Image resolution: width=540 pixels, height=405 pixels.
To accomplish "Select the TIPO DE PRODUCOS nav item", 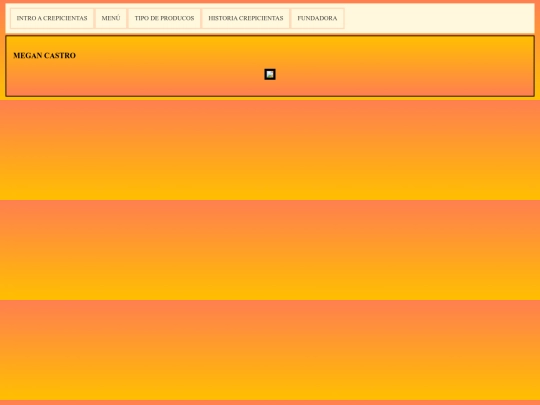I will pyautogui.click(x=164, y=18).
